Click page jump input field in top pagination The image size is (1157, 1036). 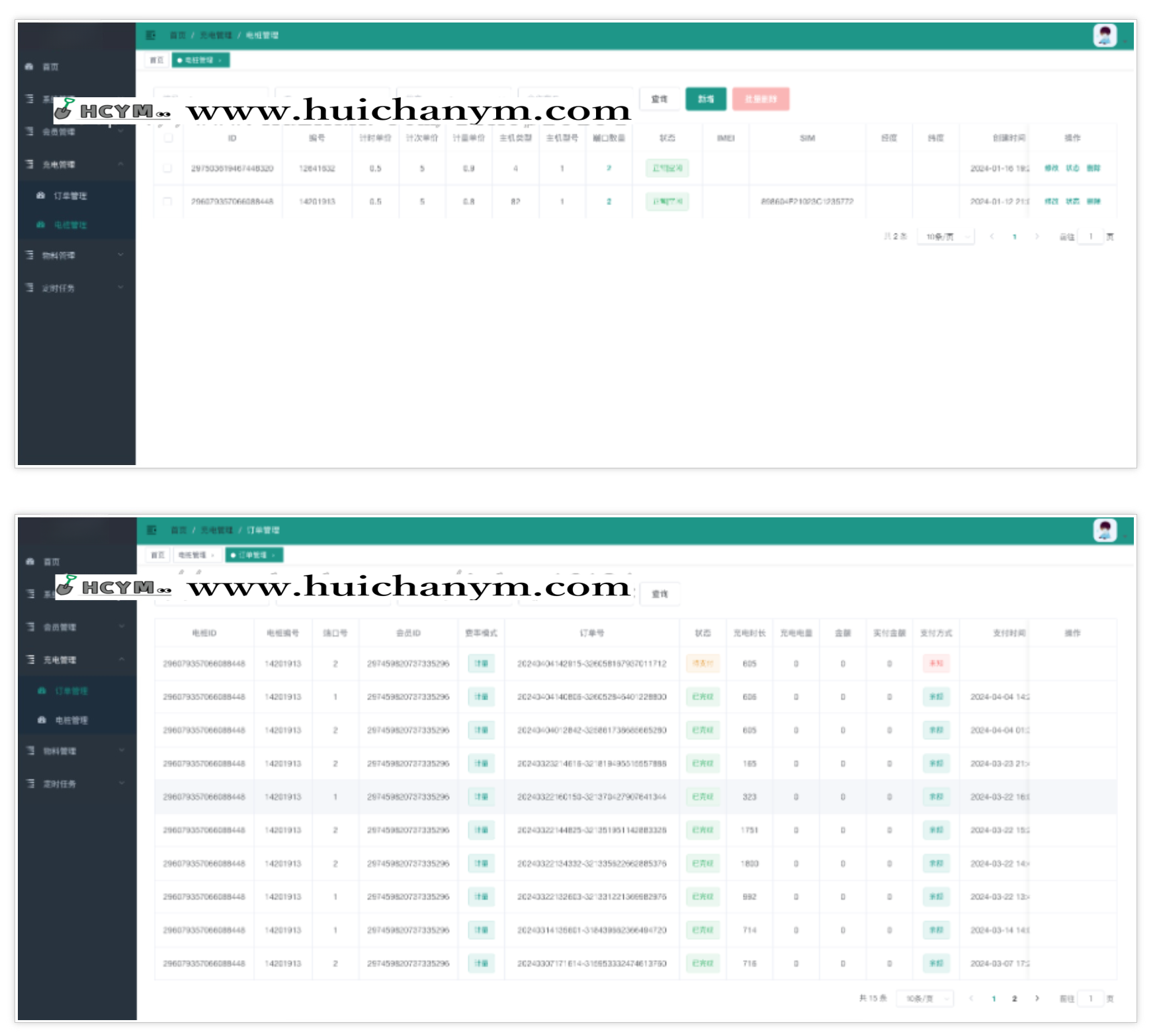point(1090,237)
